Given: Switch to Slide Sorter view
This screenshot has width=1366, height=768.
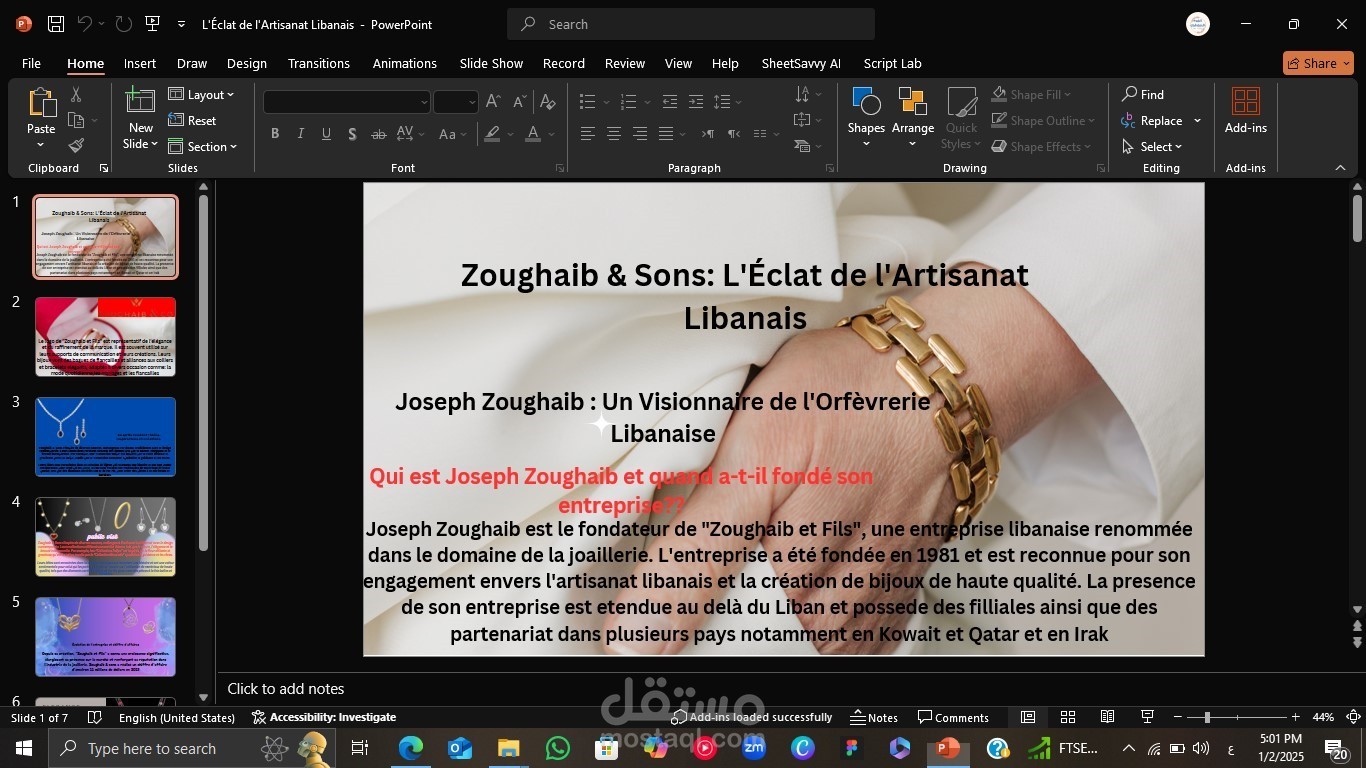Looking at the screenshot, I should point(1068,717).
